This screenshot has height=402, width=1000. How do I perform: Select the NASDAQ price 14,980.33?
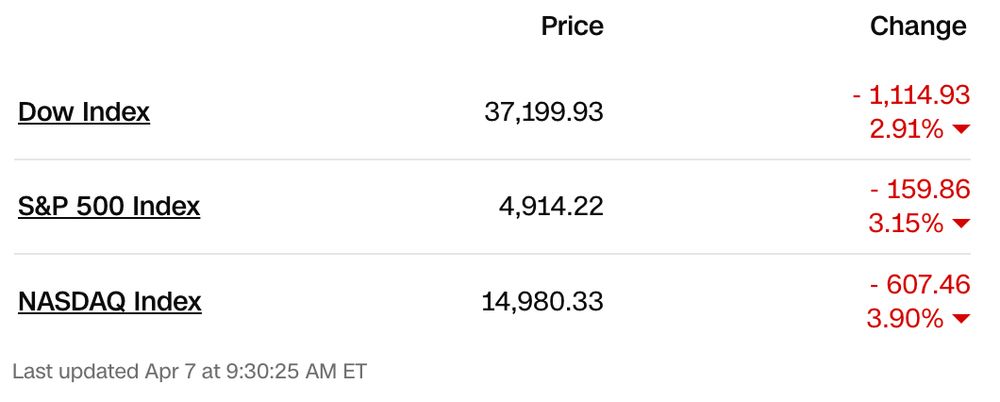click(x=544, y=301)
